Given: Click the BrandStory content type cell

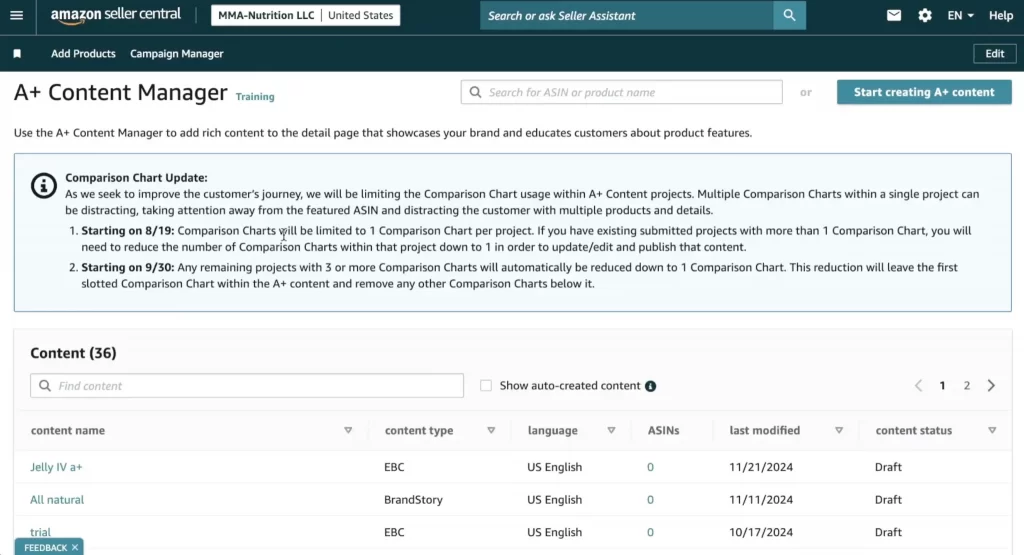Looking at the screenshot, I should 413,500.
